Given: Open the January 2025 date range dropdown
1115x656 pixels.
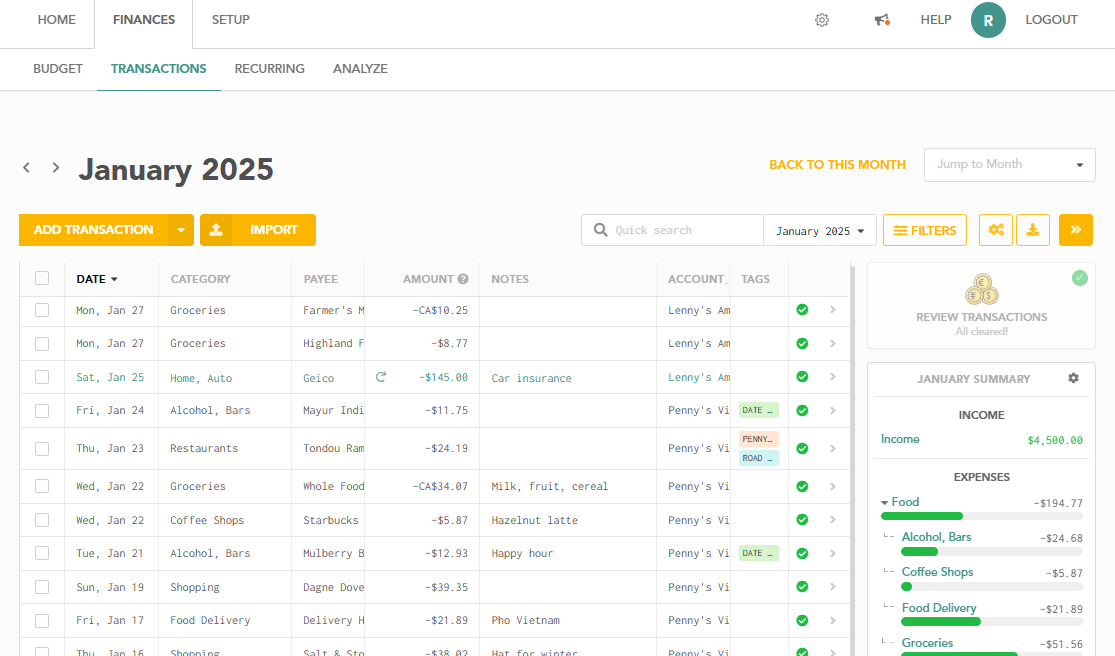Looking at the screenshot, I should point(820,231).
